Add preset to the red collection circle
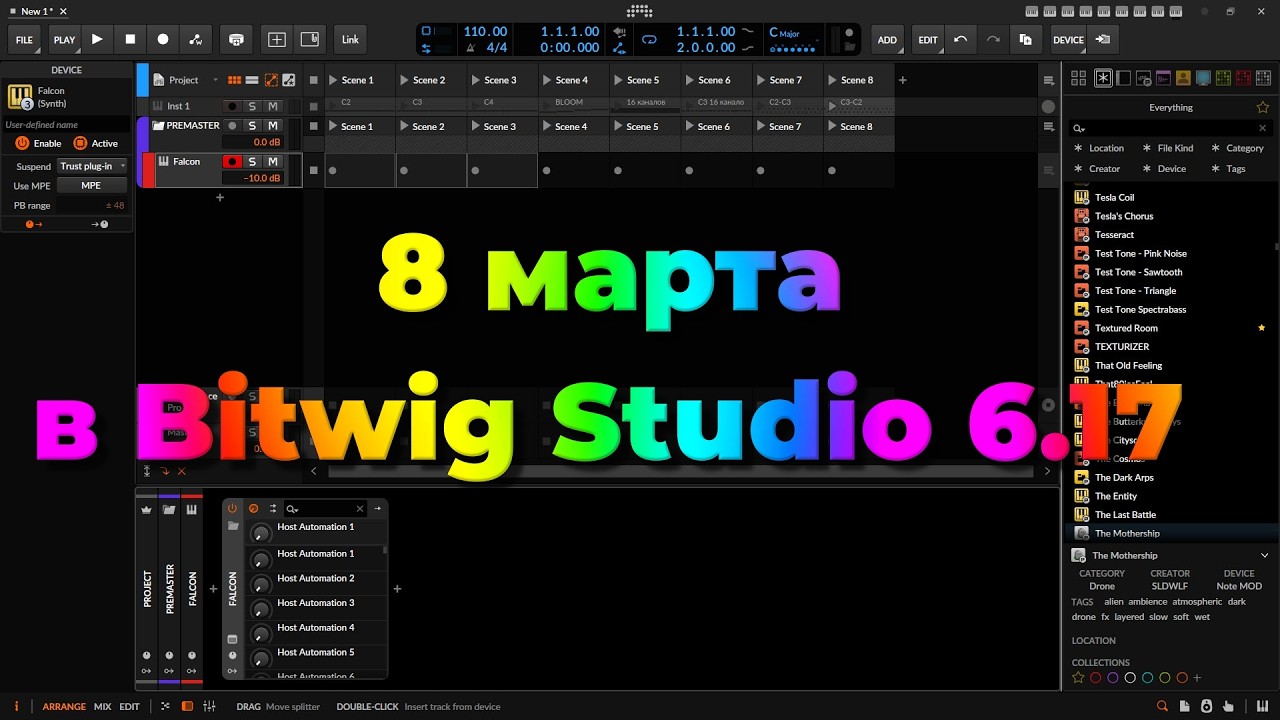The width and height of the screenshot is (1280, 720). (1095, 678)
